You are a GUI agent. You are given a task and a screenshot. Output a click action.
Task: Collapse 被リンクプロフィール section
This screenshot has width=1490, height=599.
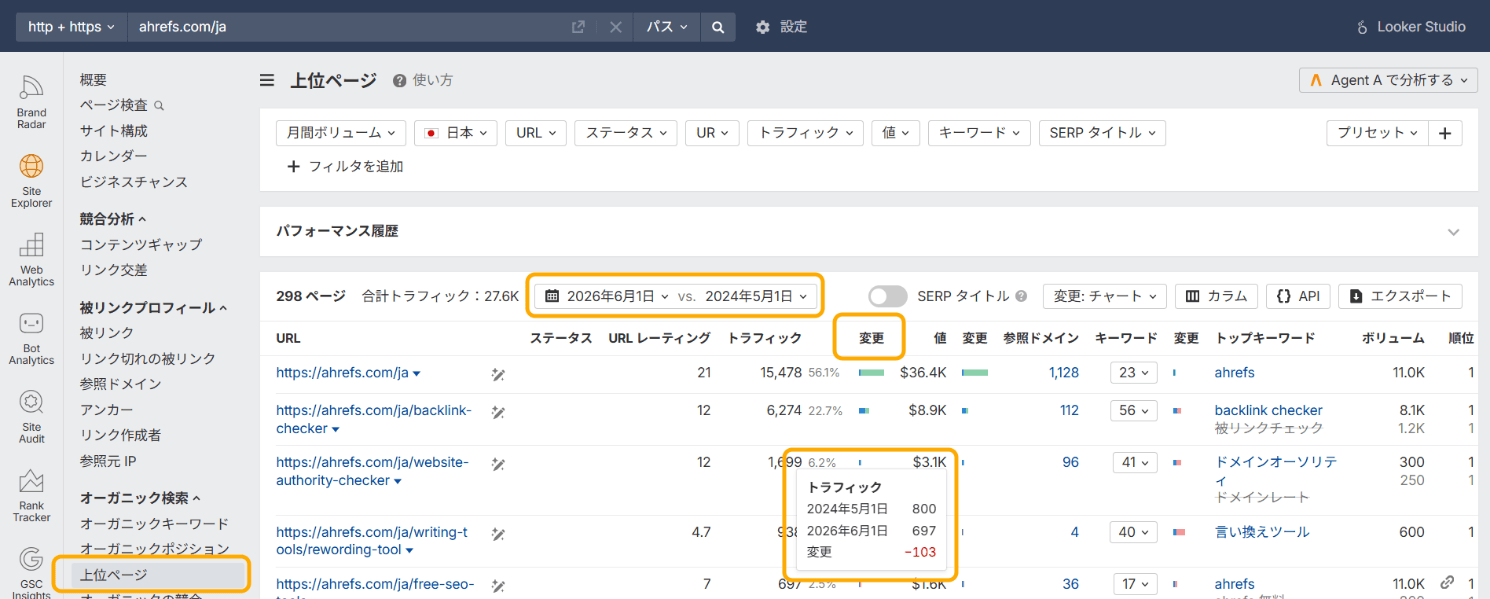153,308
